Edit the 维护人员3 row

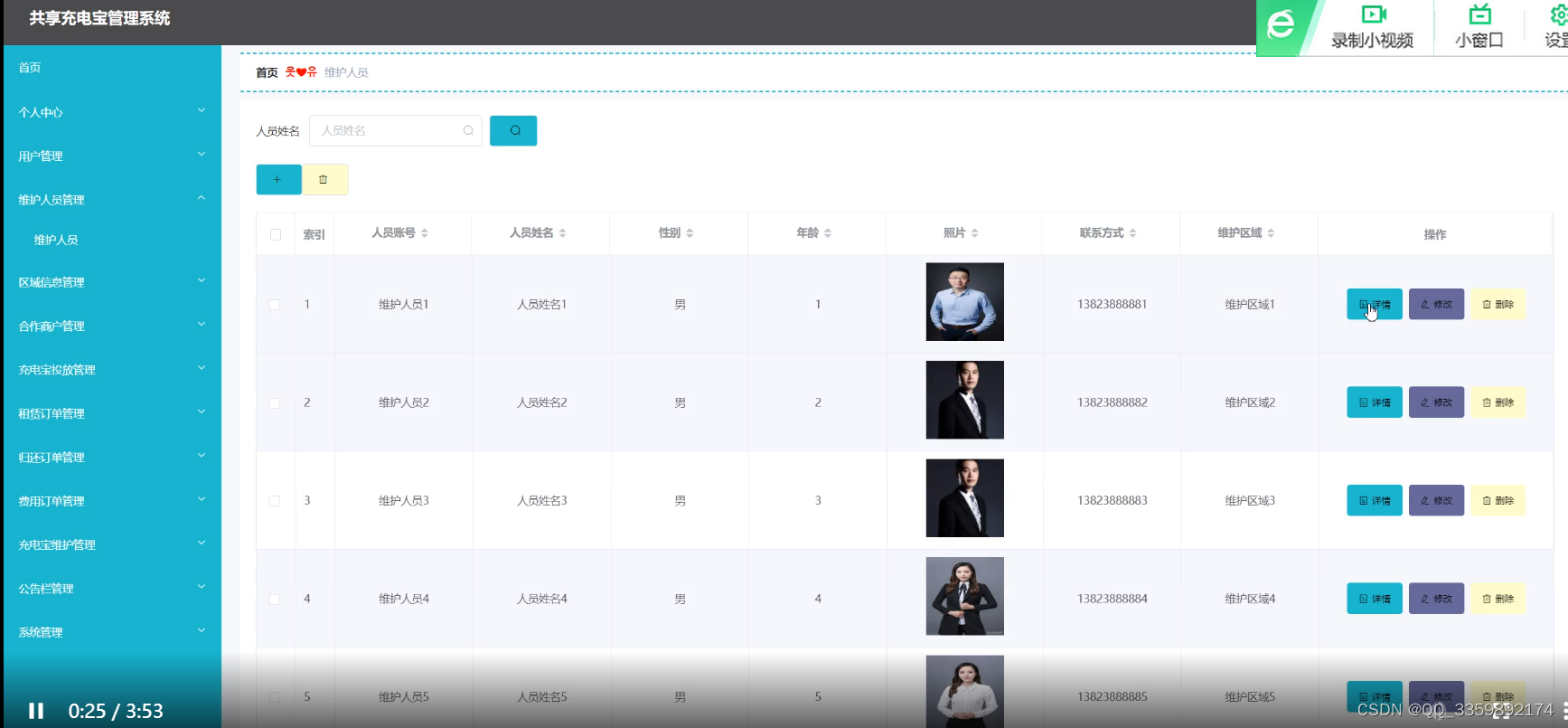[1436, 500]
